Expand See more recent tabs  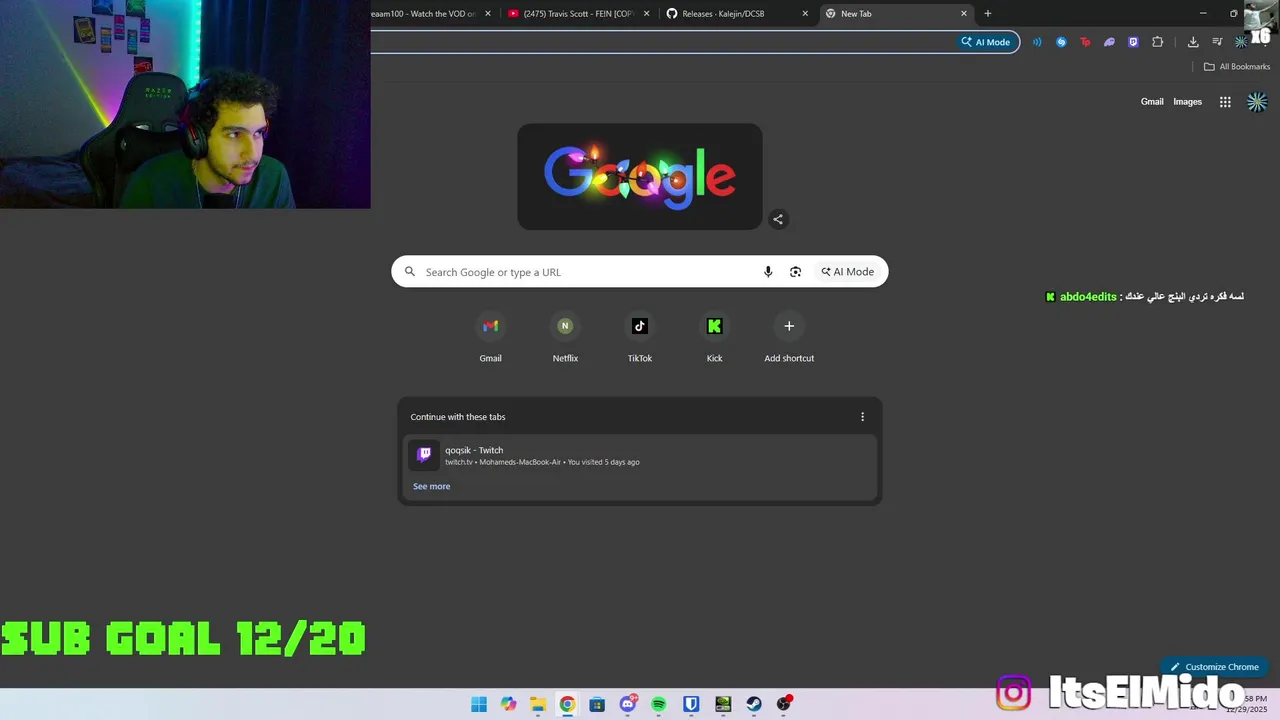pos(432,486)
